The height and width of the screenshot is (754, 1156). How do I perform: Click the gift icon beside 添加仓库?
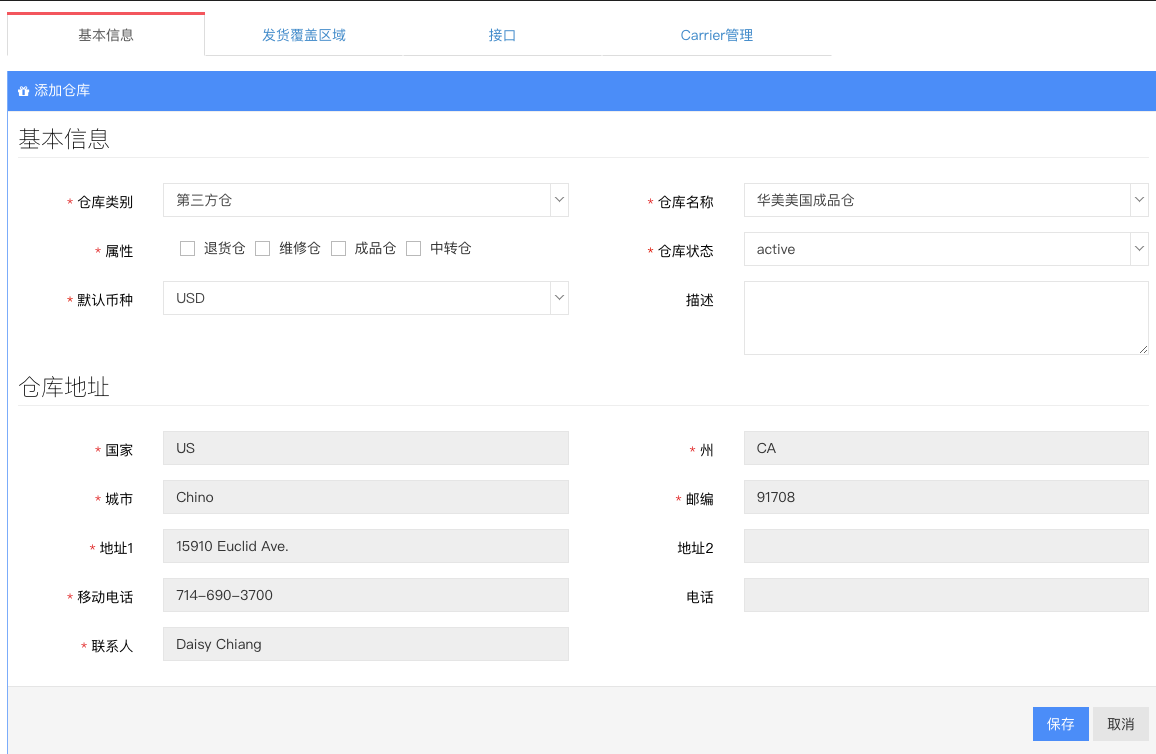(x=24, y=91)
